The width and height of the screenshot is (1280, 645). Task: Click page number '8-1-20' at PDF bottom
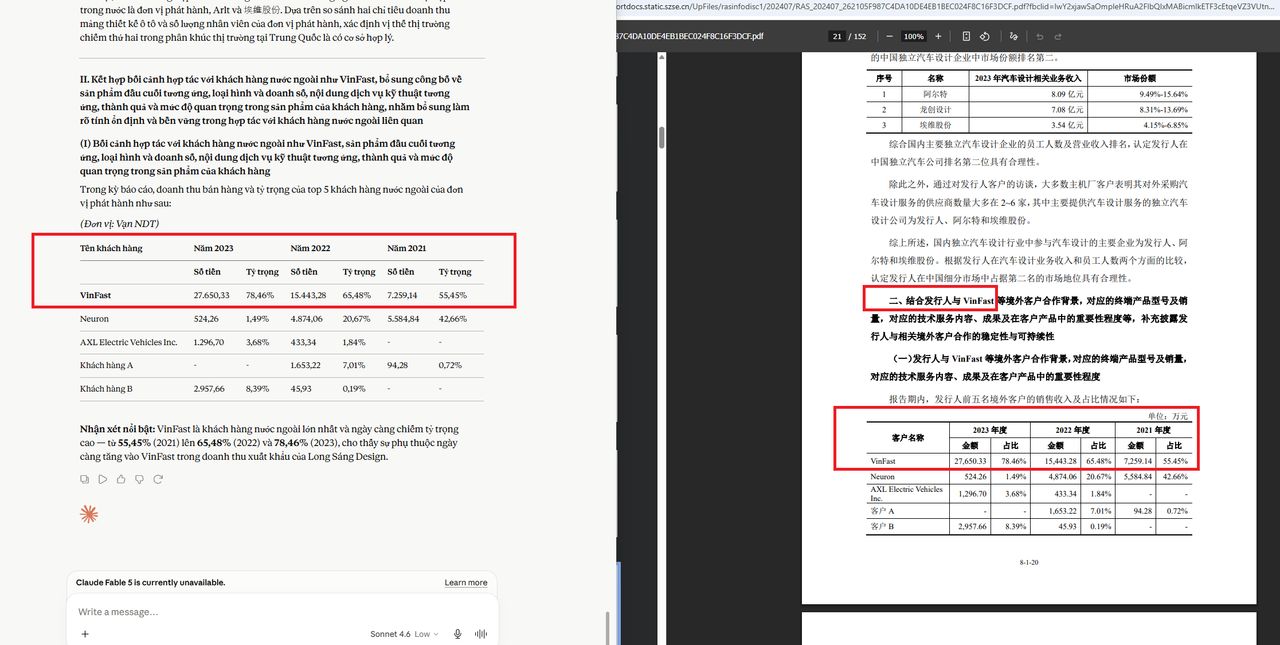coord(1029,564)
